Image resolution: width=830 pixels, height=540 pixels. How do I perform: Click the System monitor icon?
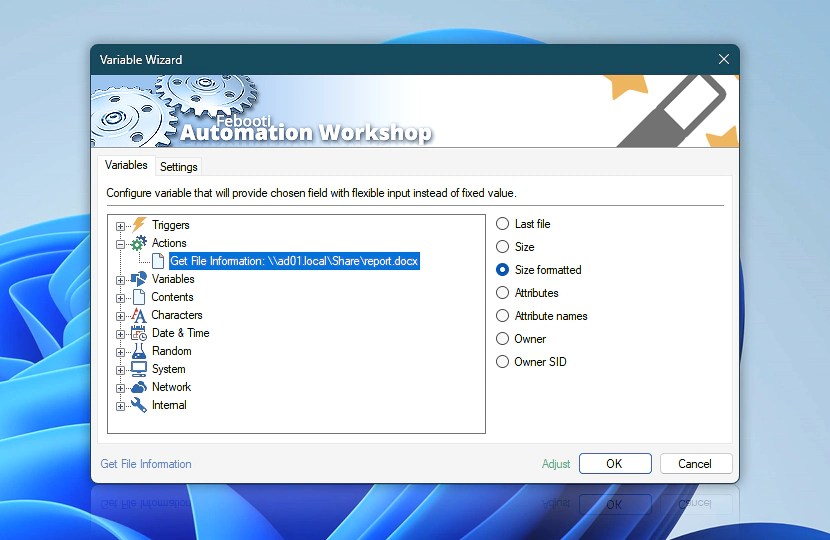click(139, 368)
